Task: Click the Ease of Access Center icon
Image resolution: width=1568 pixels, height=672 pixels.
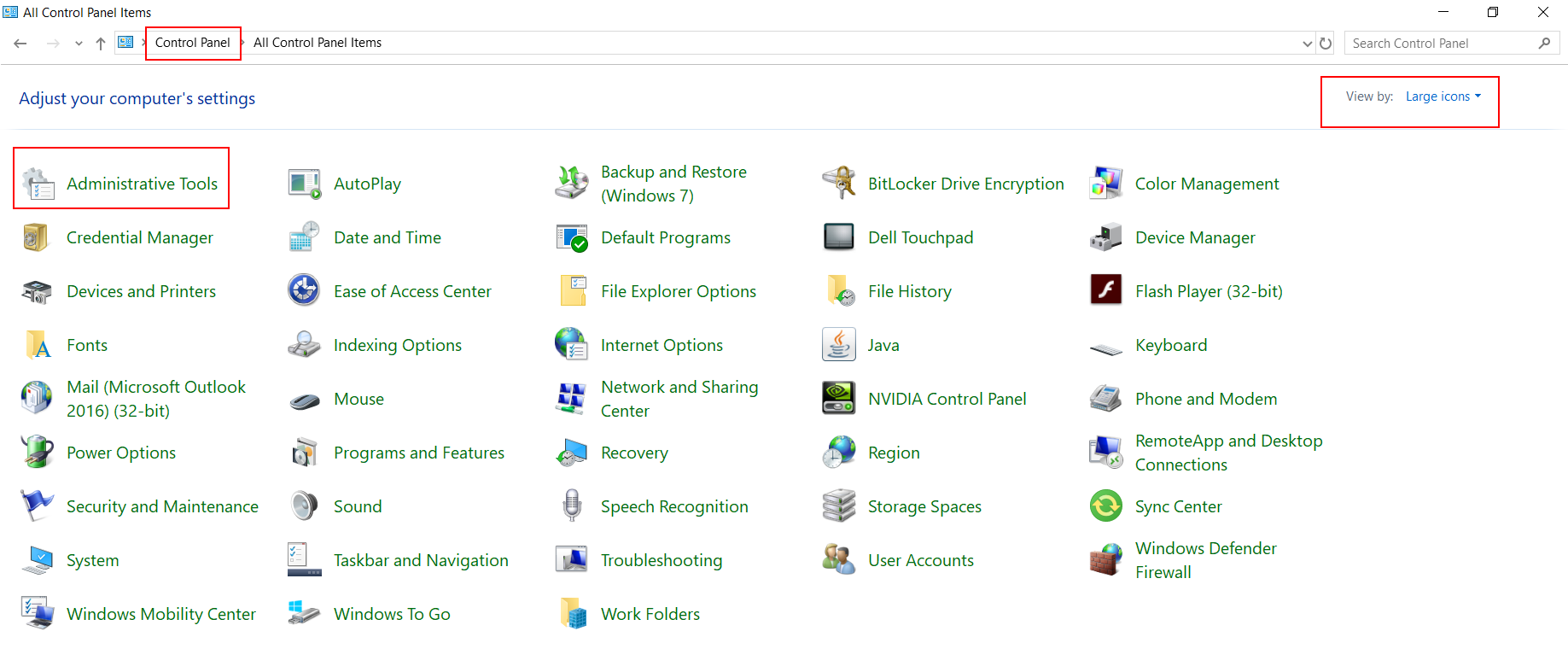Action: tap(305, 291)
